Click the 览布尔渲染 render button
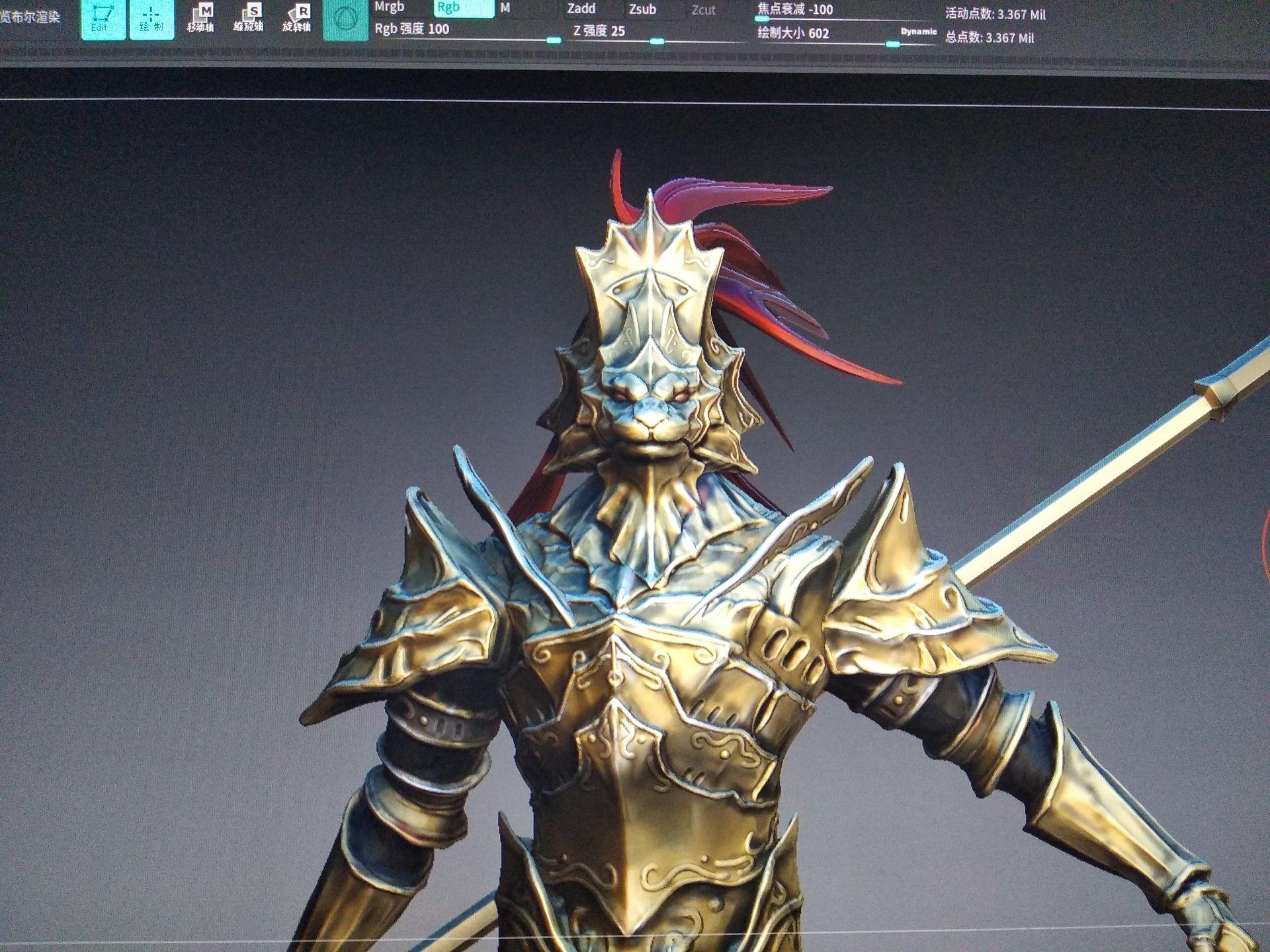This screenshot has width=1270, height=952. point(32,17)
